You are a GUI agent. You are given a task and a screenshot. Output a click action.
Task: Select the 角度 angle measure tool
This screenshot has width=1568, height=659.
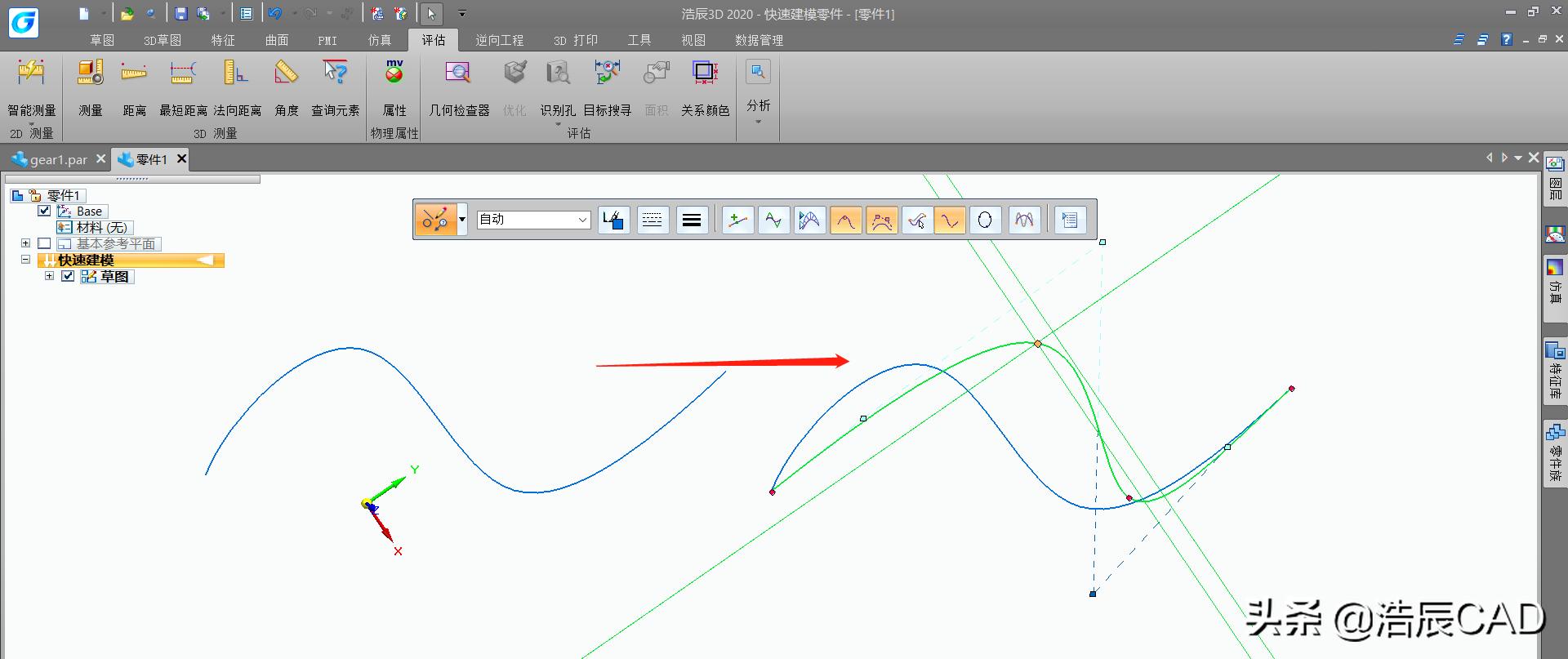pos(286,88)
